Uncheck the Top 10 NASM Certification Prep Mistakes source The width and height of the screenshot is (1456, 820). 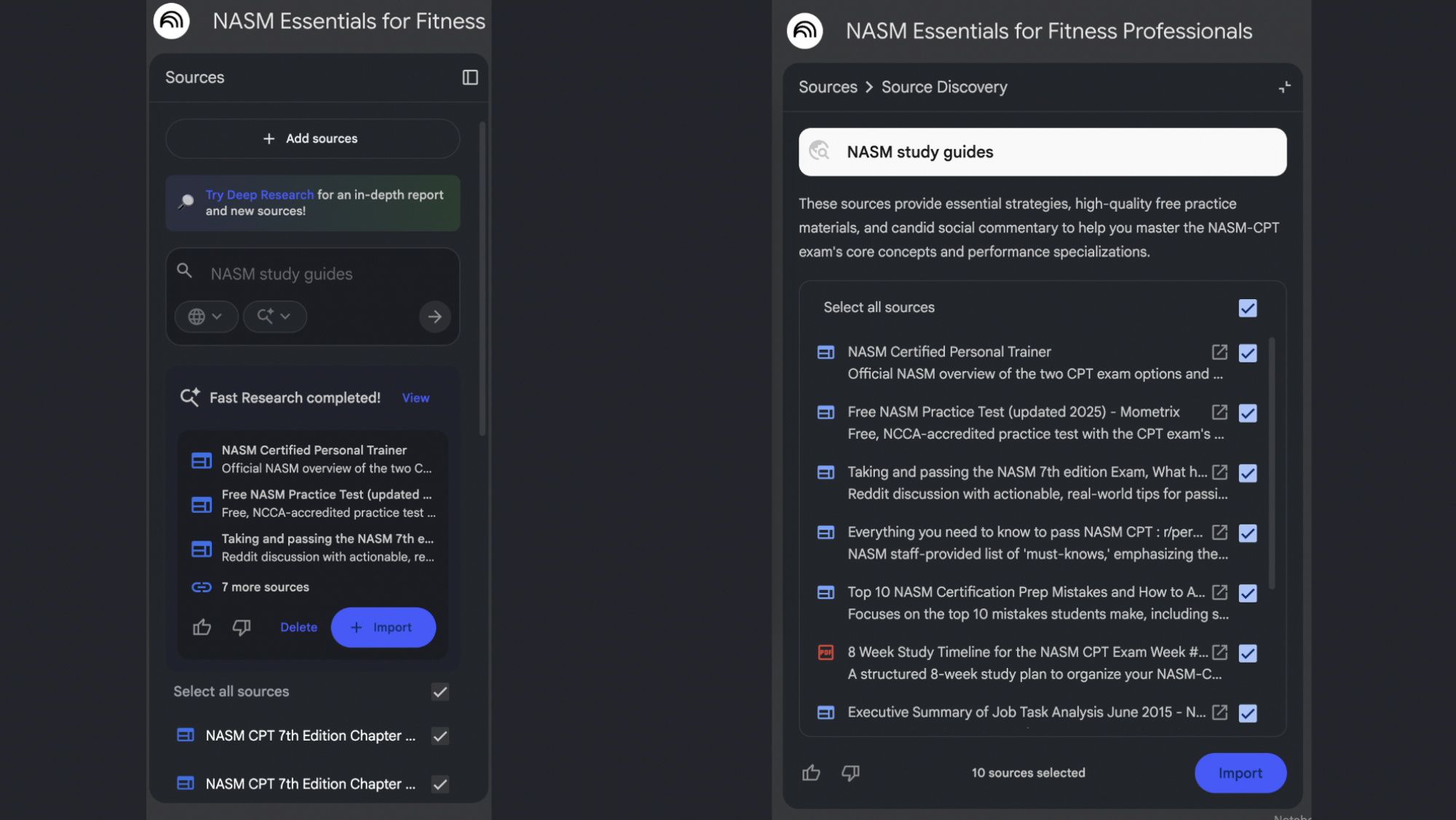click(1248, 593)
